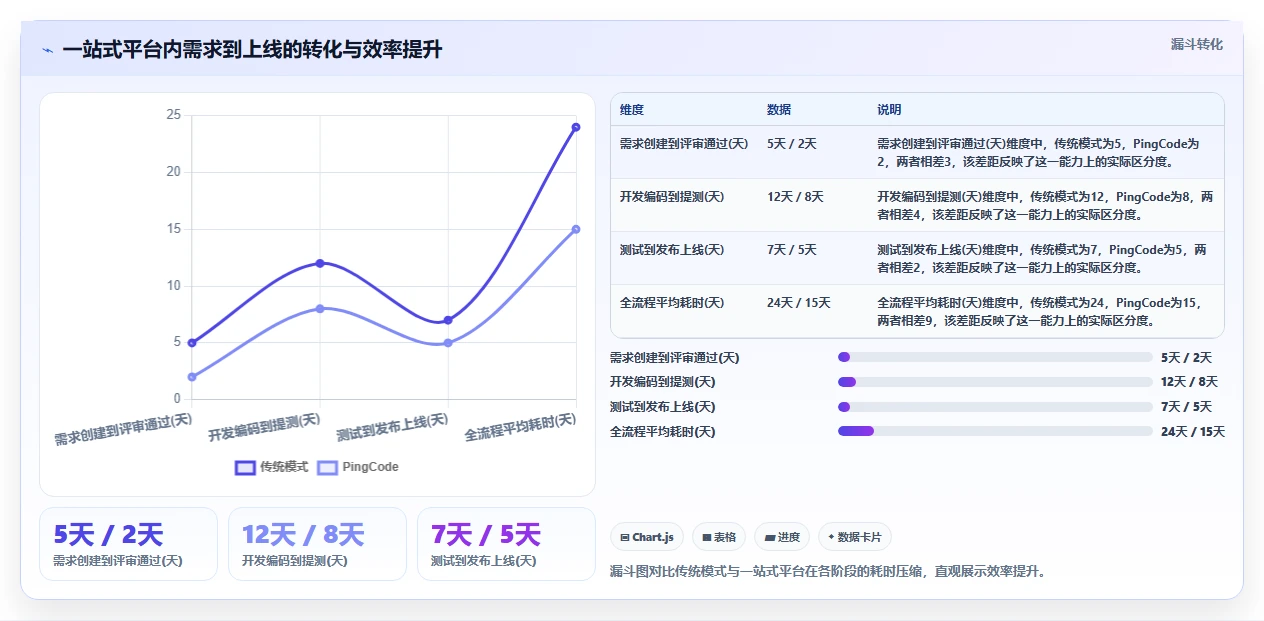Click 全流程平均耗时(天) in the table's 维度 column
The image size is (1264, 621).
(672, 303)
